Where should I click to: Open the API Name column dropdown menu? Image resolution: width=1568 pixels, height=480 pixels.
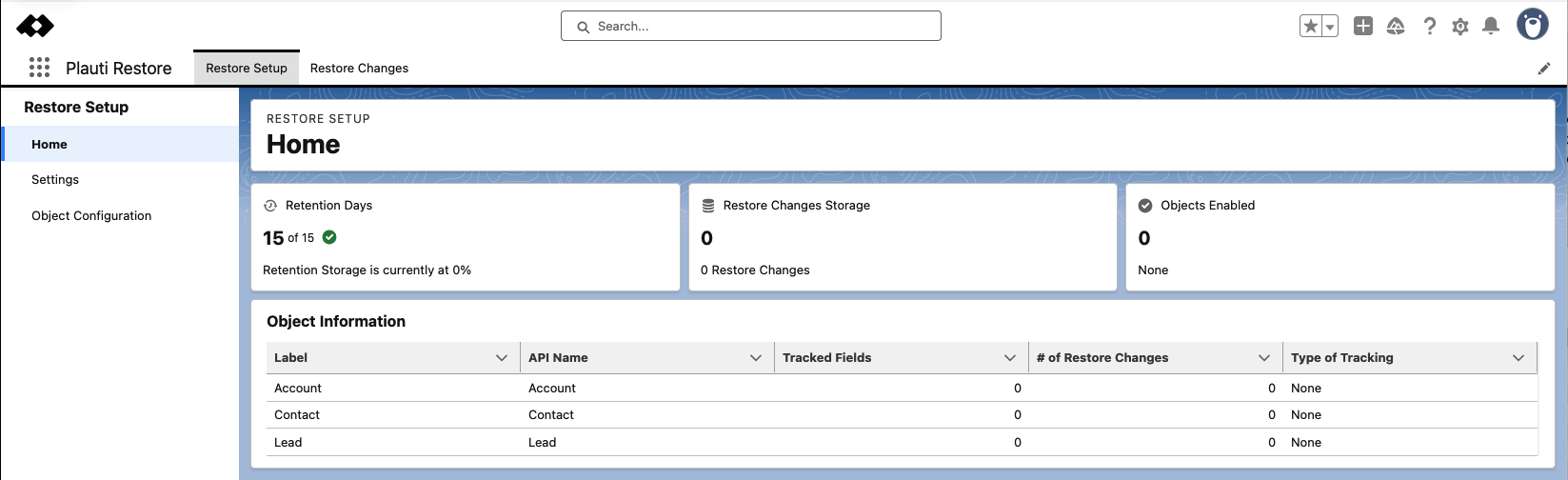pos(756,358)
